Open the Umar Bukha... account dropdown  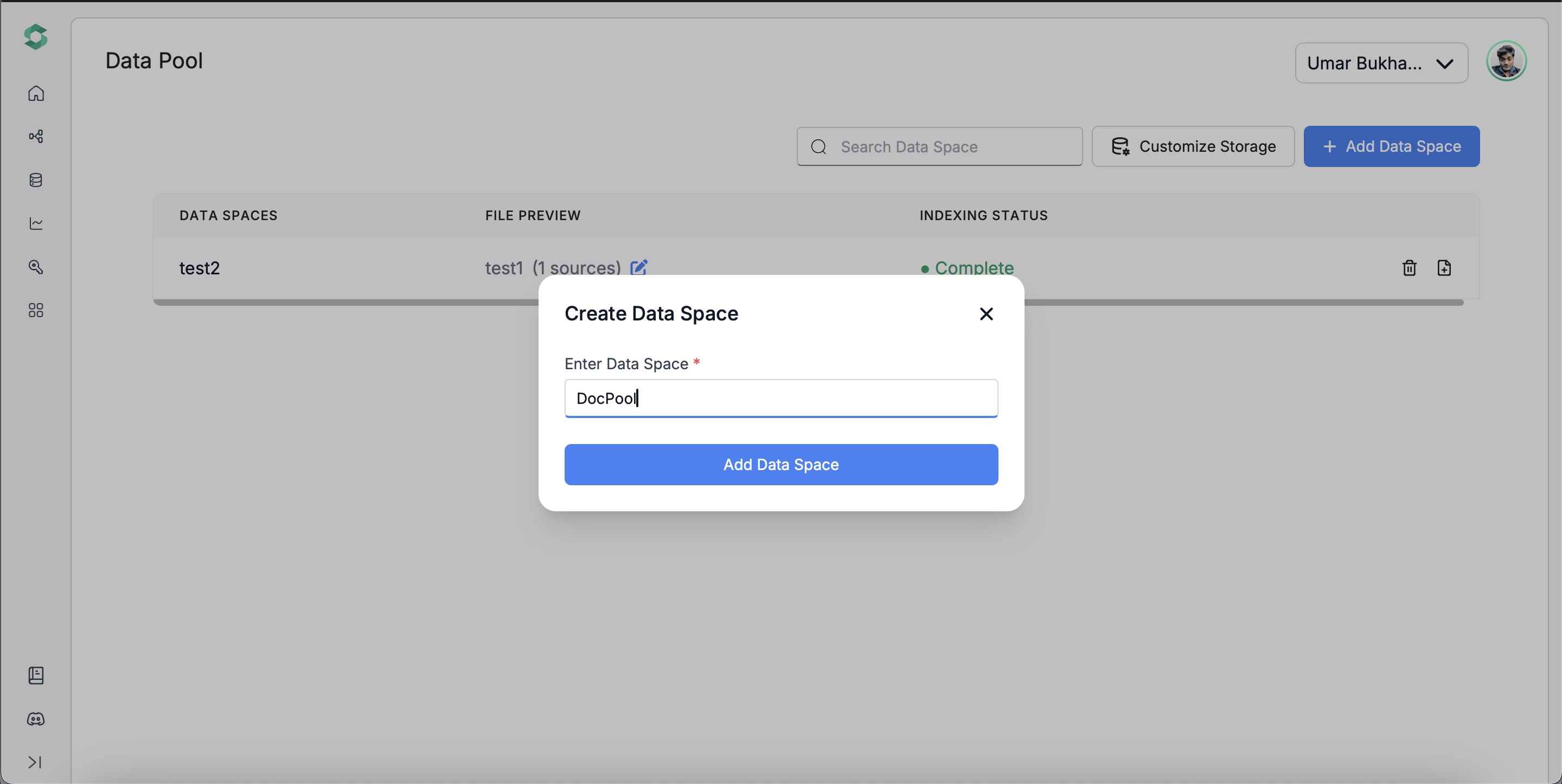pos(1381,63)
